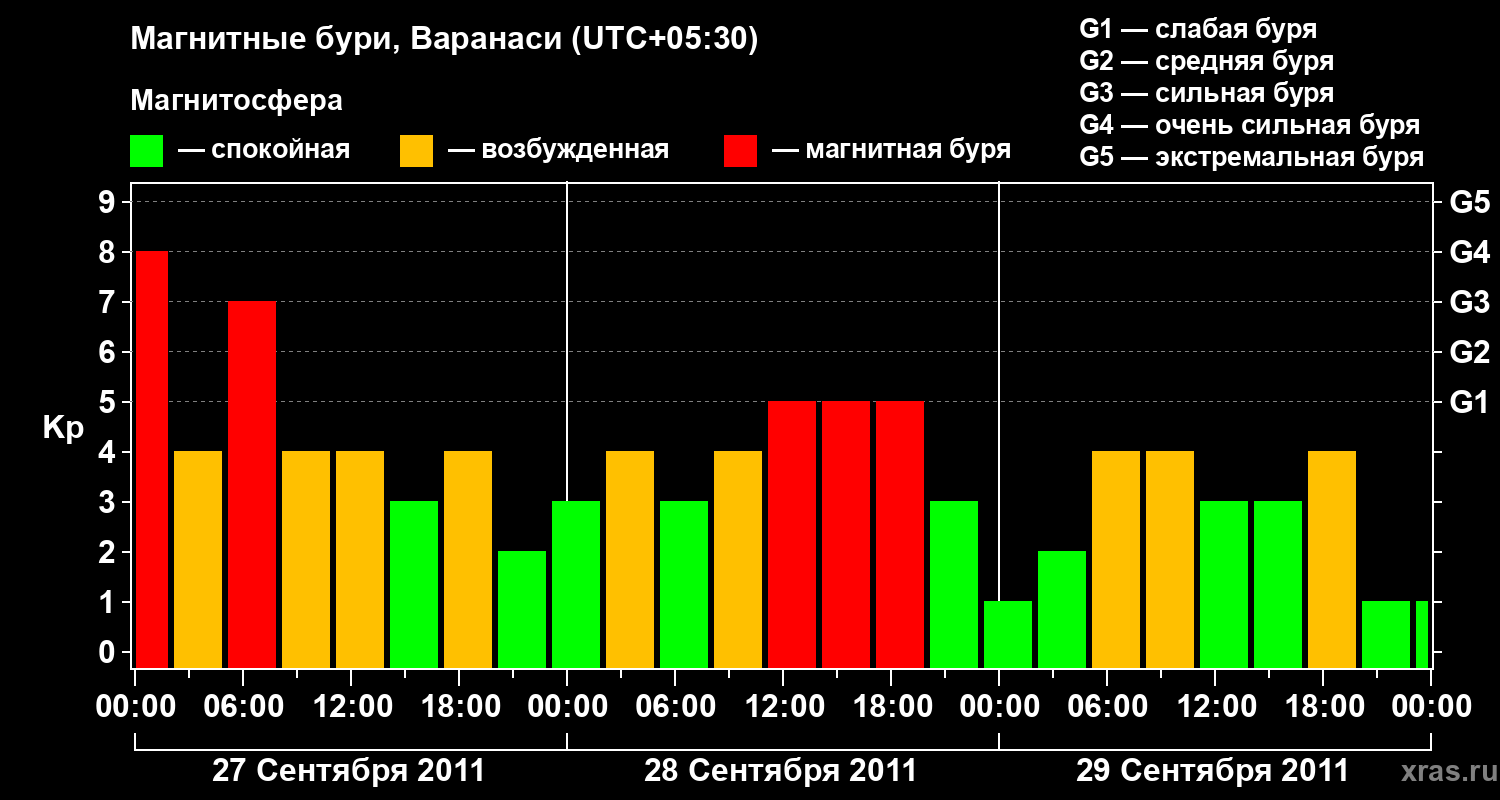Click the '29 Сентября 2011' date label
This screenshot has width=1500, height=800.
click(x=1213, y=771)
